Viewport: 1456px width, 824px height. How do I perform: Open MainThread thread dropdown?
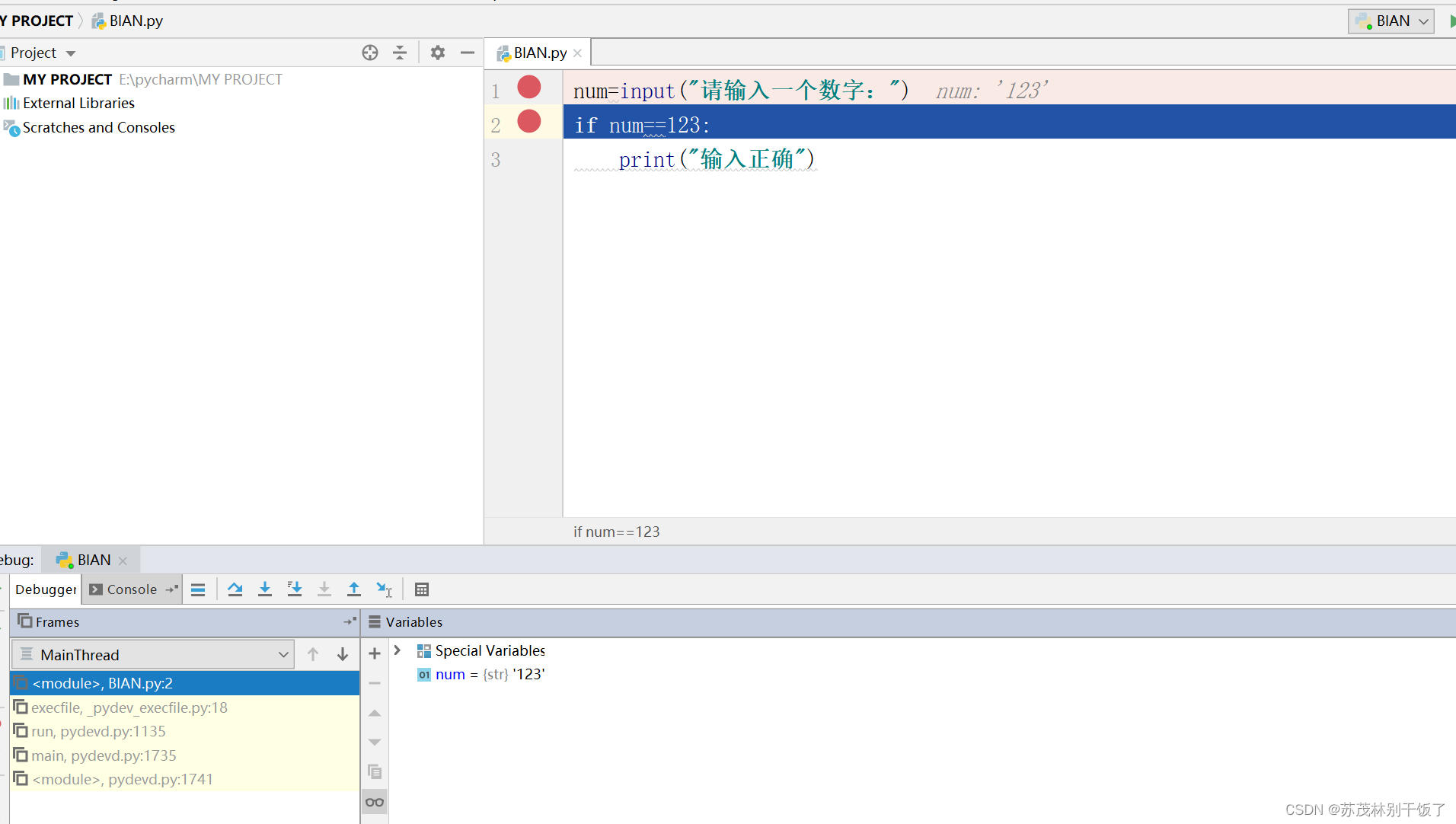click(154, 655)
